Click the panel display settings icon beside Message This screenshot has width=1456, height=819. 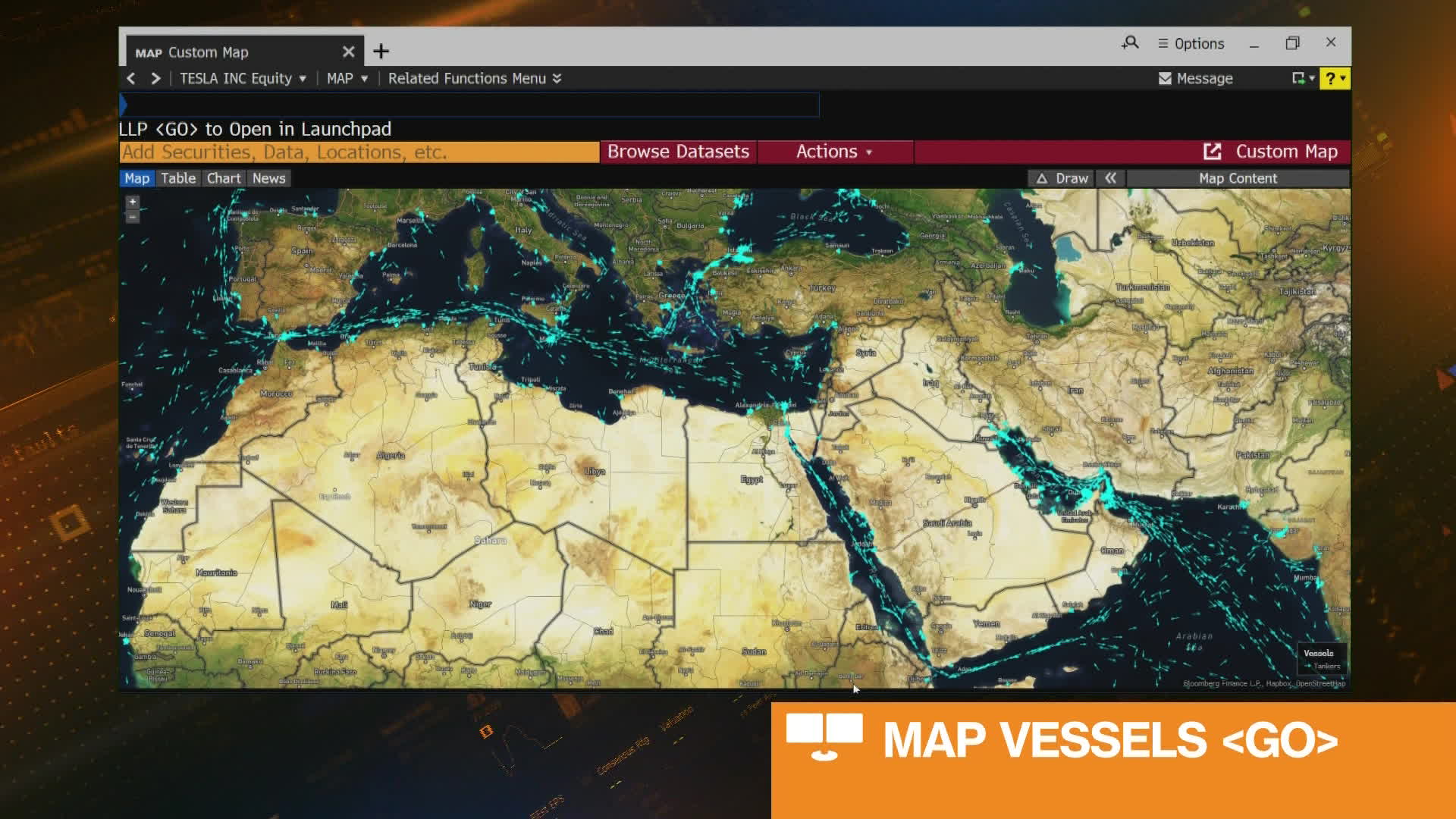pyautogui.click(x=1299, y=78)
